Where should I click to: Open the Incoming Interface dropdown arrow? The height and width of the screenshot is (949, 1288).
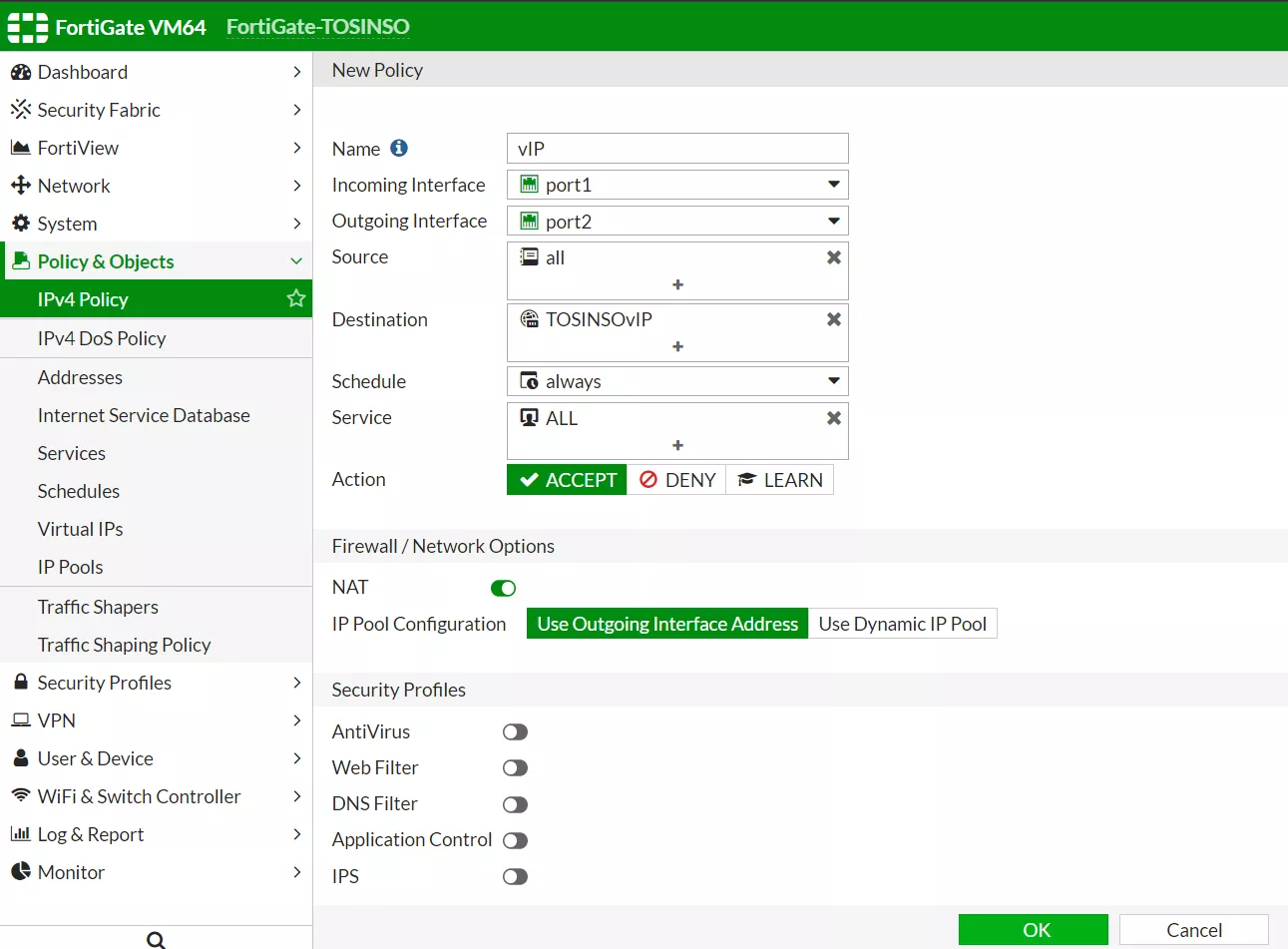[x=834, y=185]
